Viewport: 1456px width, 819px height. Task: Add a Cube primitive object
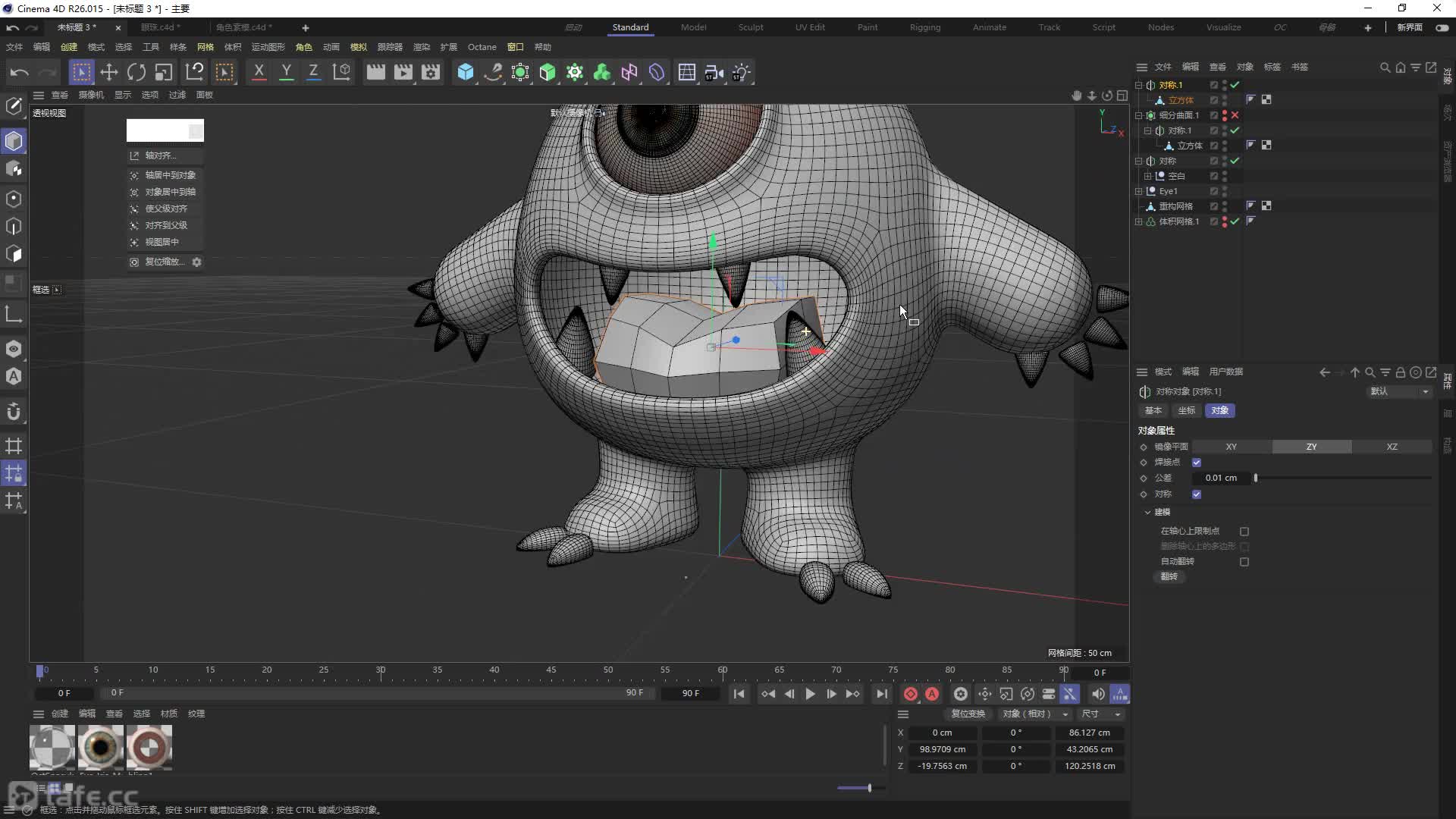point(466,72)
